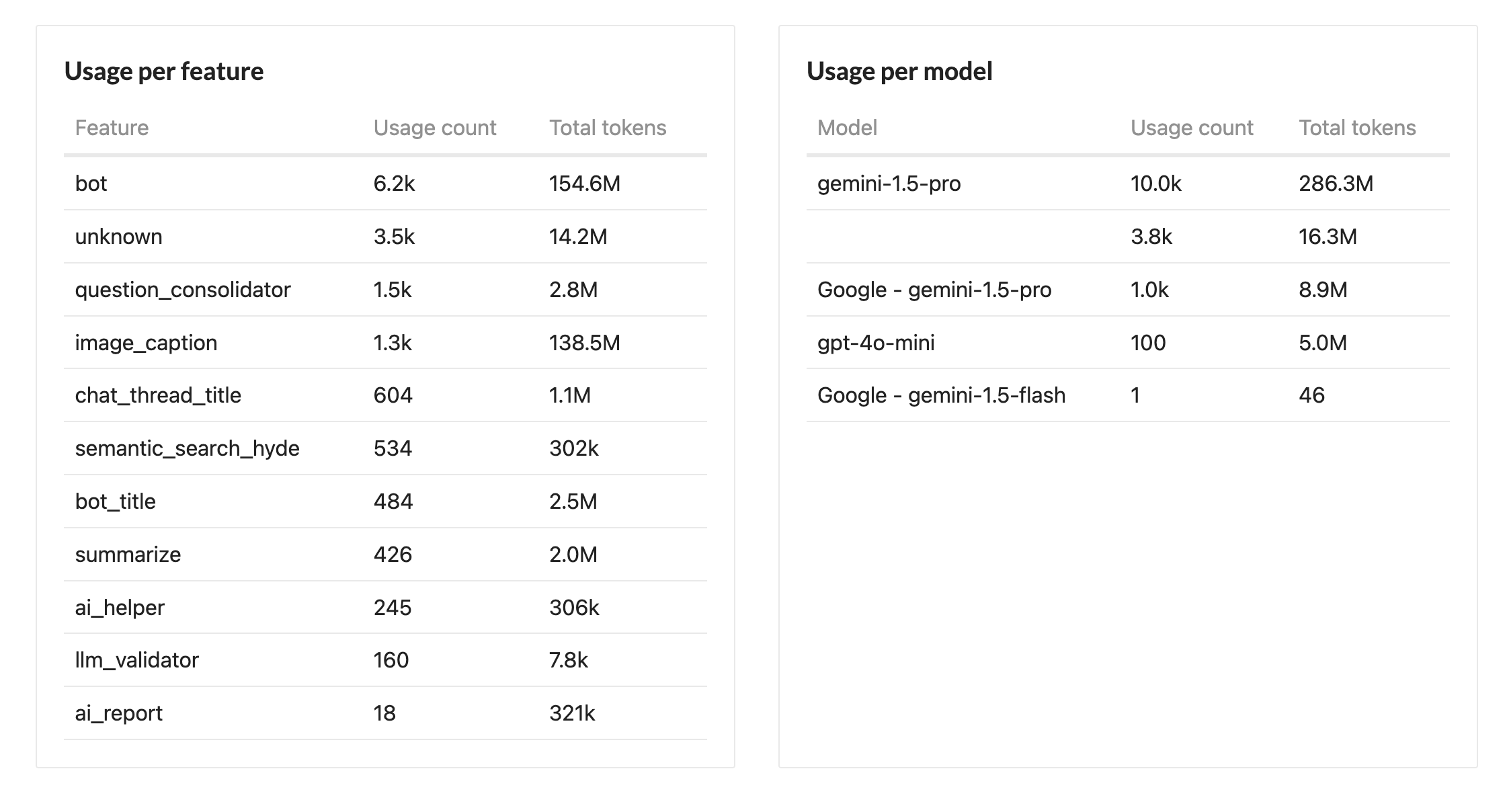Click the 286.3M total tokens value
Image resolution: width=1507 pixels, height=812 pixels.
pos(1336,184)
